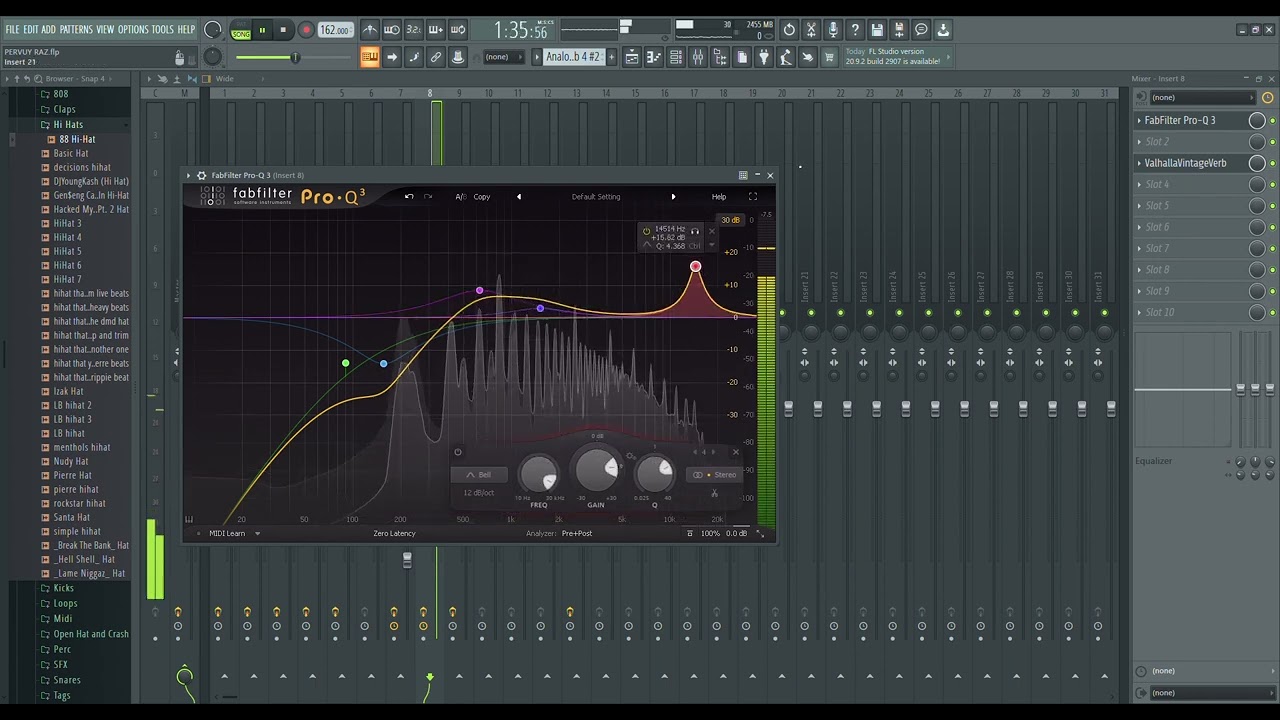Image resolution: width=1280 pixels, height=720 pixels.
Task: Click the save project floppy icon
Action: (877, 30)
